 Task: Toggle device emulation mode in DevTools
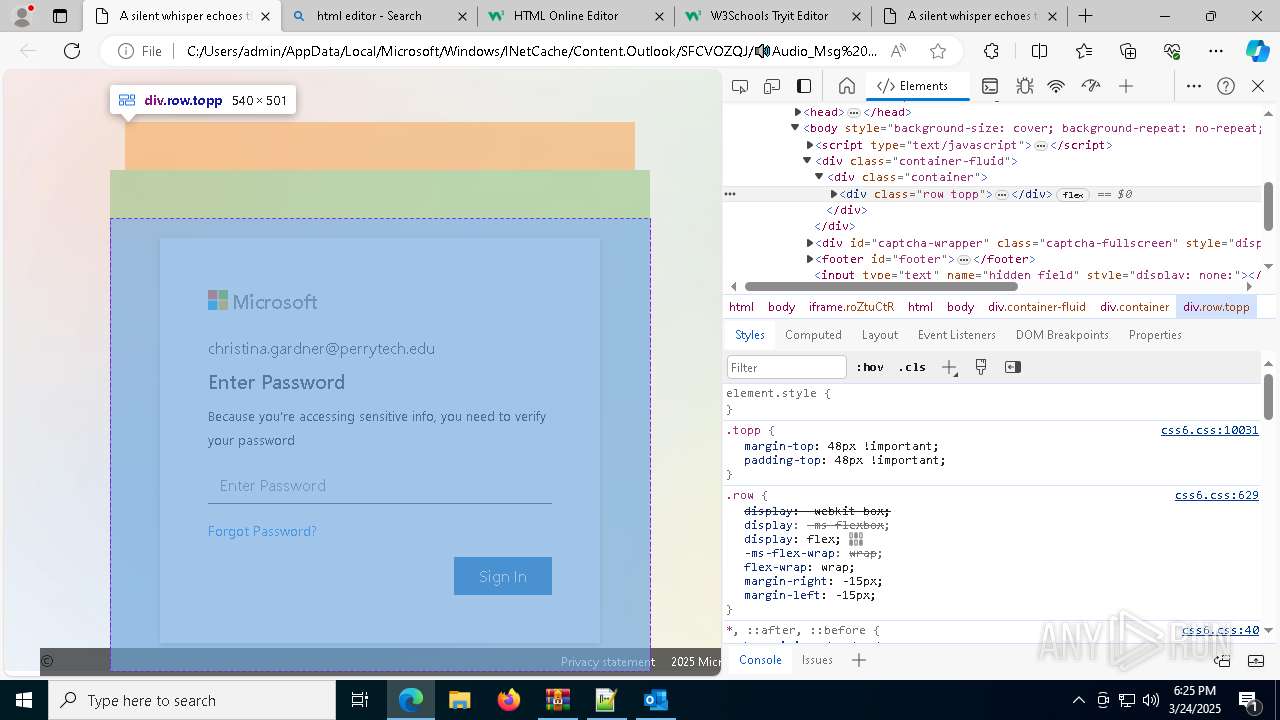click(772, 86)
